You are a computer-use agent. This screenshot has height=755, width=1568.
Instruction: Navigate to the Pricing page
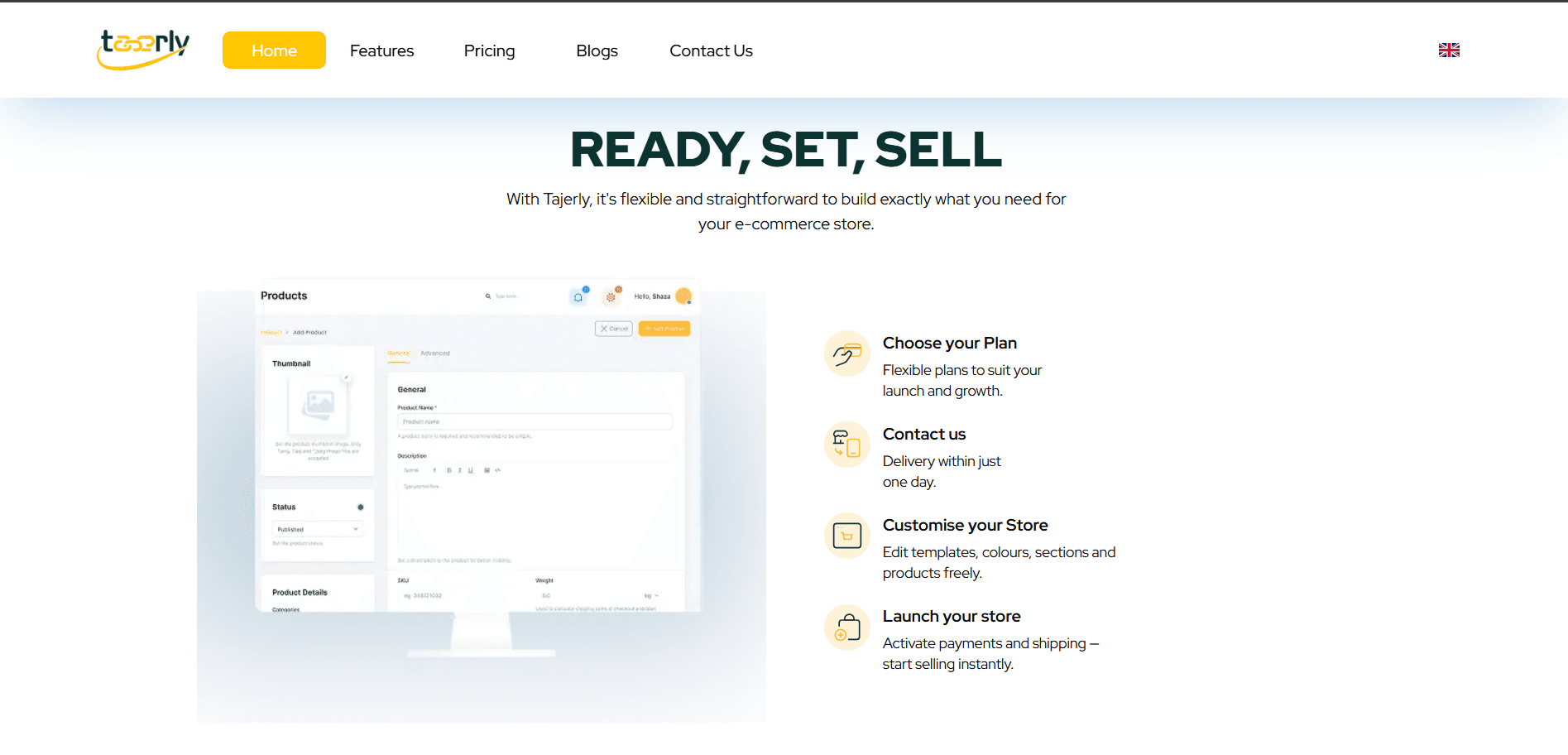(x=489, y=50)
